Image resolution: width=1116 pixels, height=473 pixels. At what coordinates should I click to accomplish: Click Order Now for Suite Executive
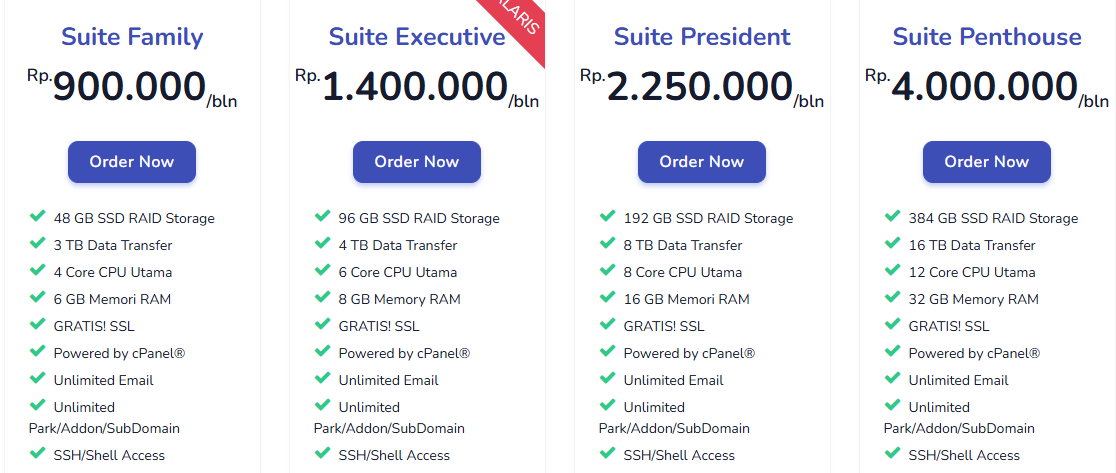[417, 162]
